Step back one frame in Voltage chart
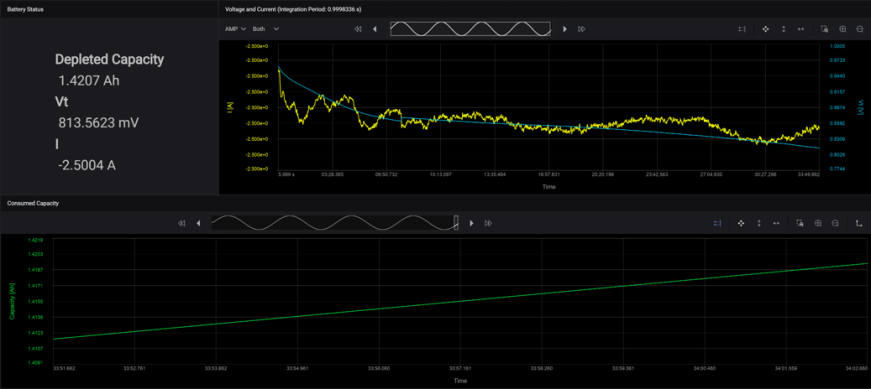Image resolution: width=871 pixels, height=389 pixels. pos(374,29)
